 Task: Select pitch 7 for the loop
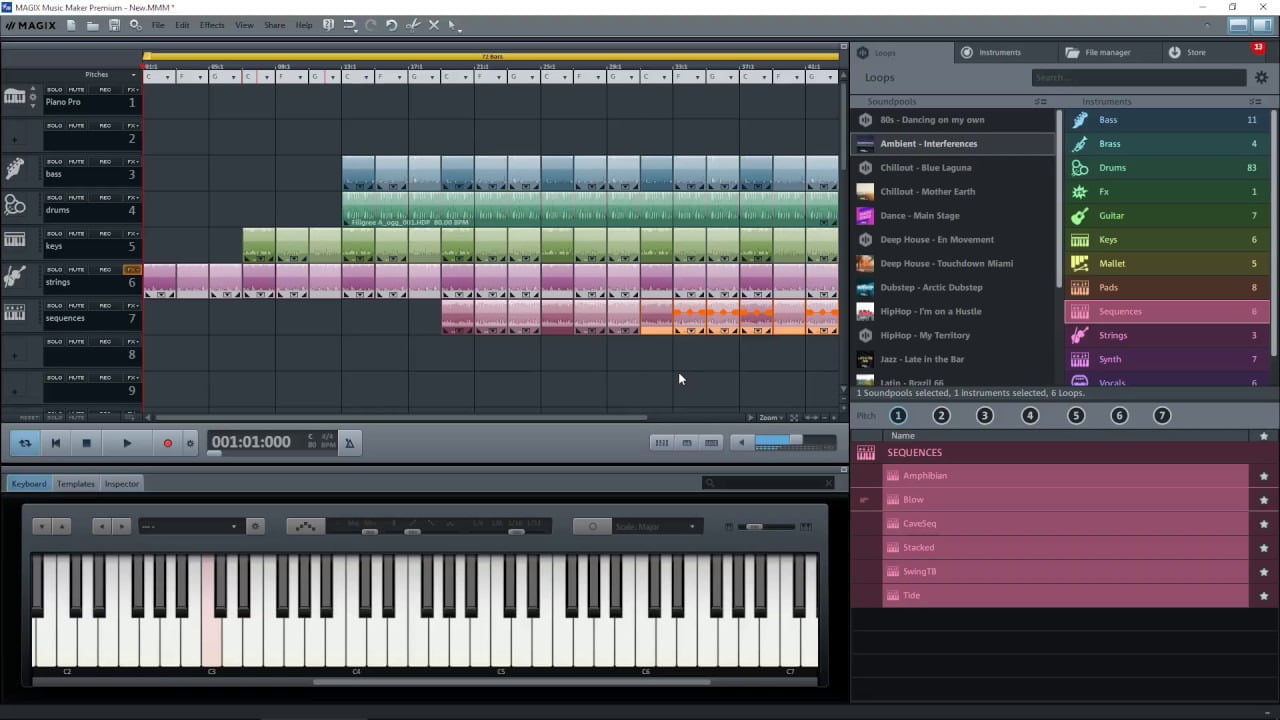[x=1162, y=416]
